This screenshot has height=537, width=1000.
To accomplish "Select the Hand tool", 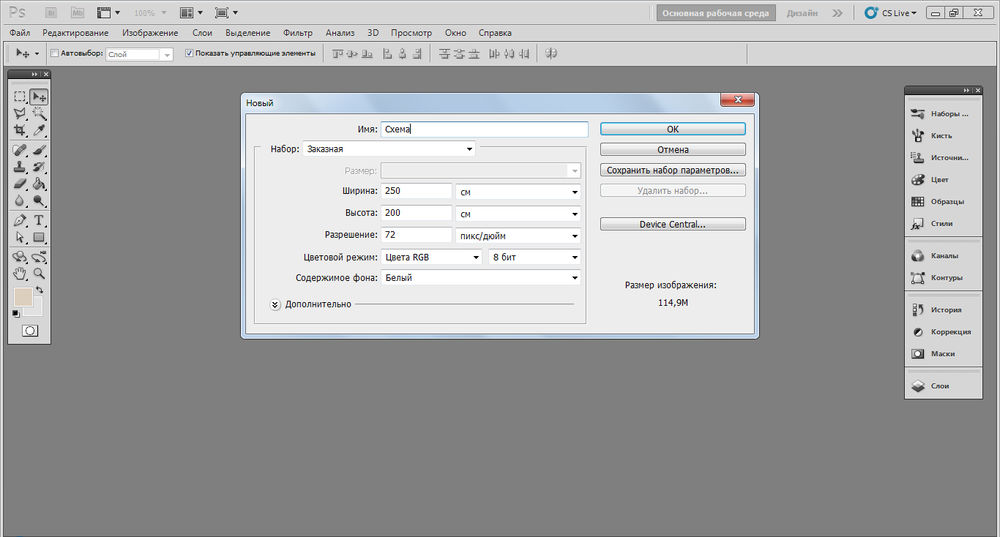I will tap(20, 272).
